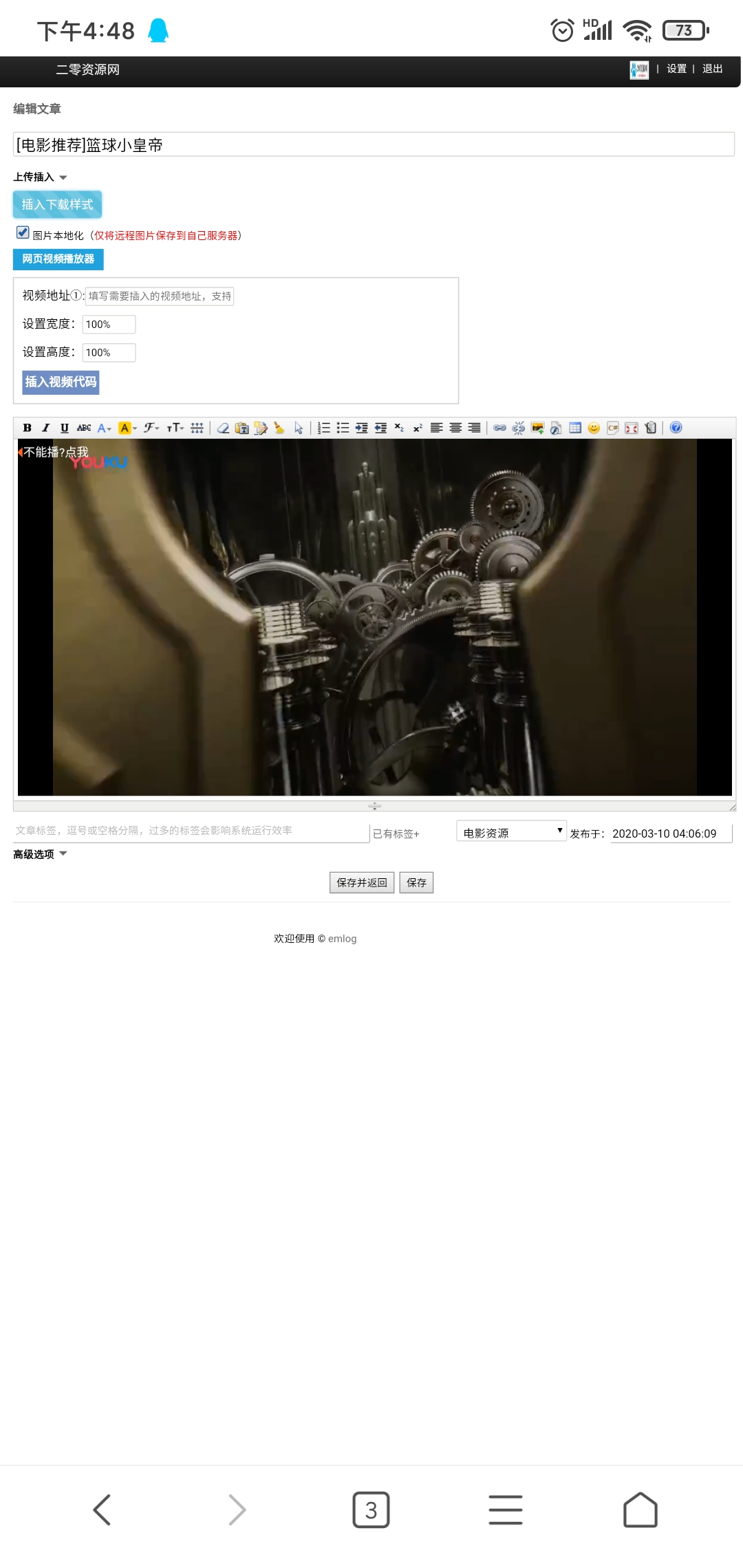This screenshot has height=1568, width=743.
Task: Center-align the editor text
Action: [455, 428]
